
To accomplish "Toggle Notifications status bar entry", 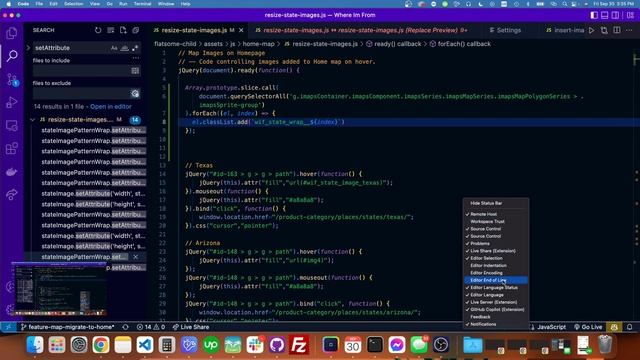I will 496,324.
